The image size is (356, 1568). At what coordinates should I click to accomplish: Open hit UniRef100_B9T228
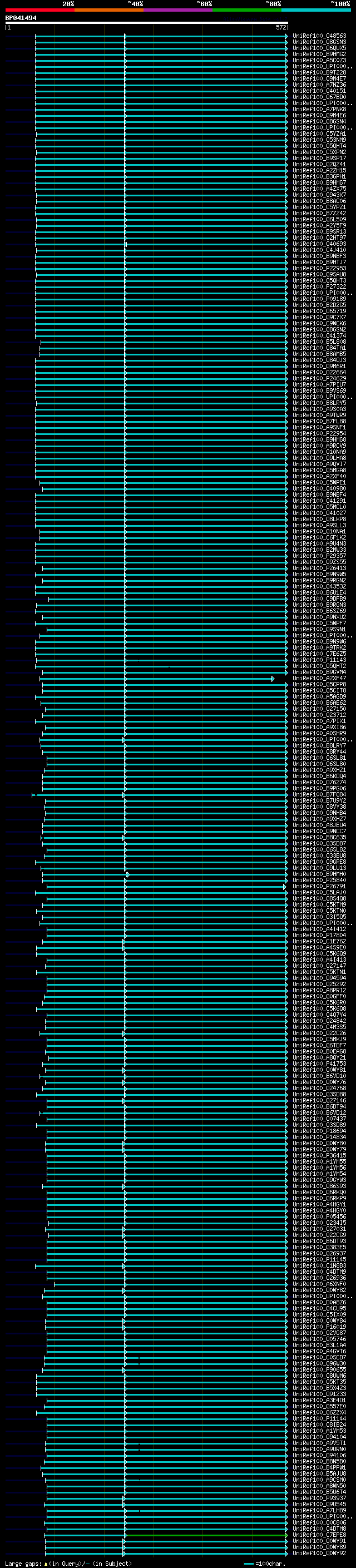tap(319, 72)
